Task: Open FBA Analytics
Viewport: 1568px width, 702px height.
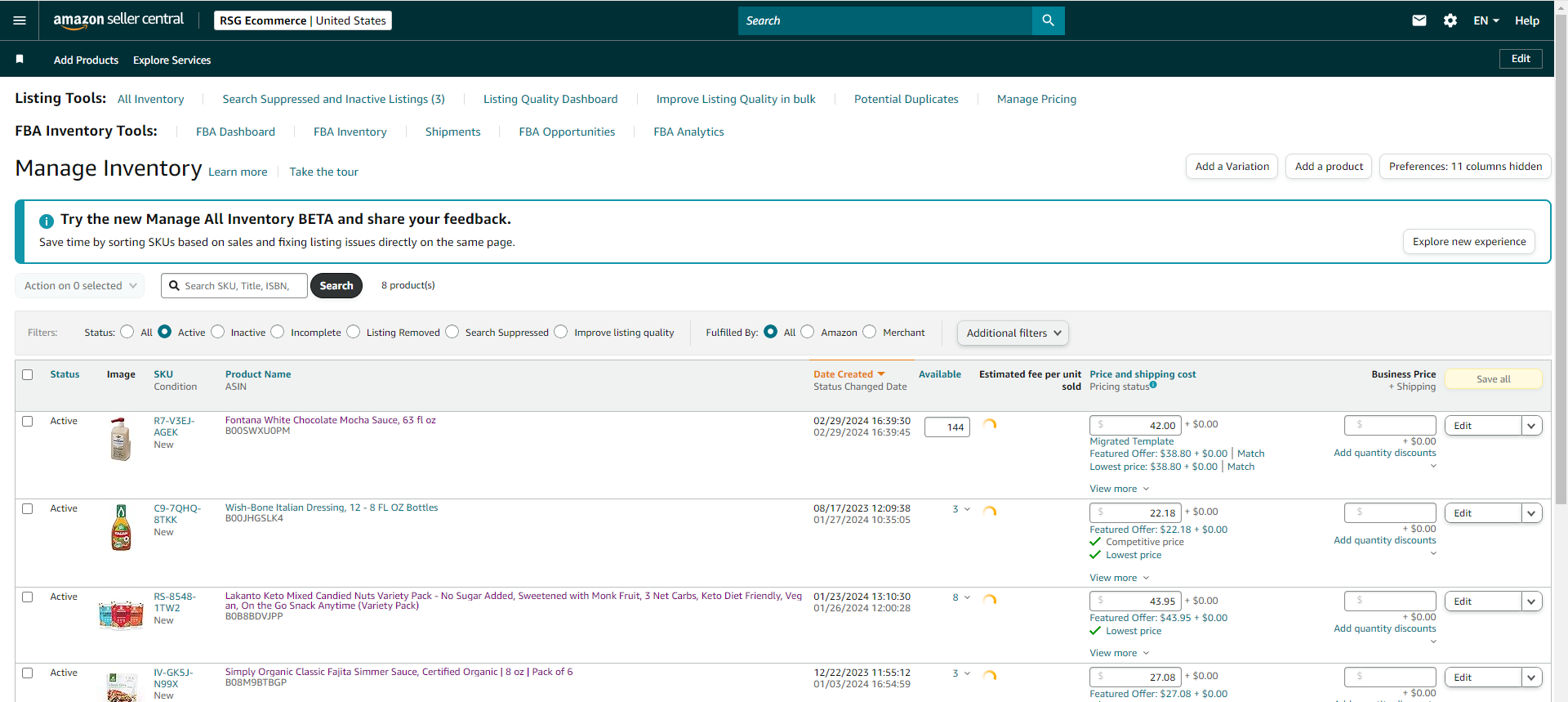Action: [x=688, y=132]
